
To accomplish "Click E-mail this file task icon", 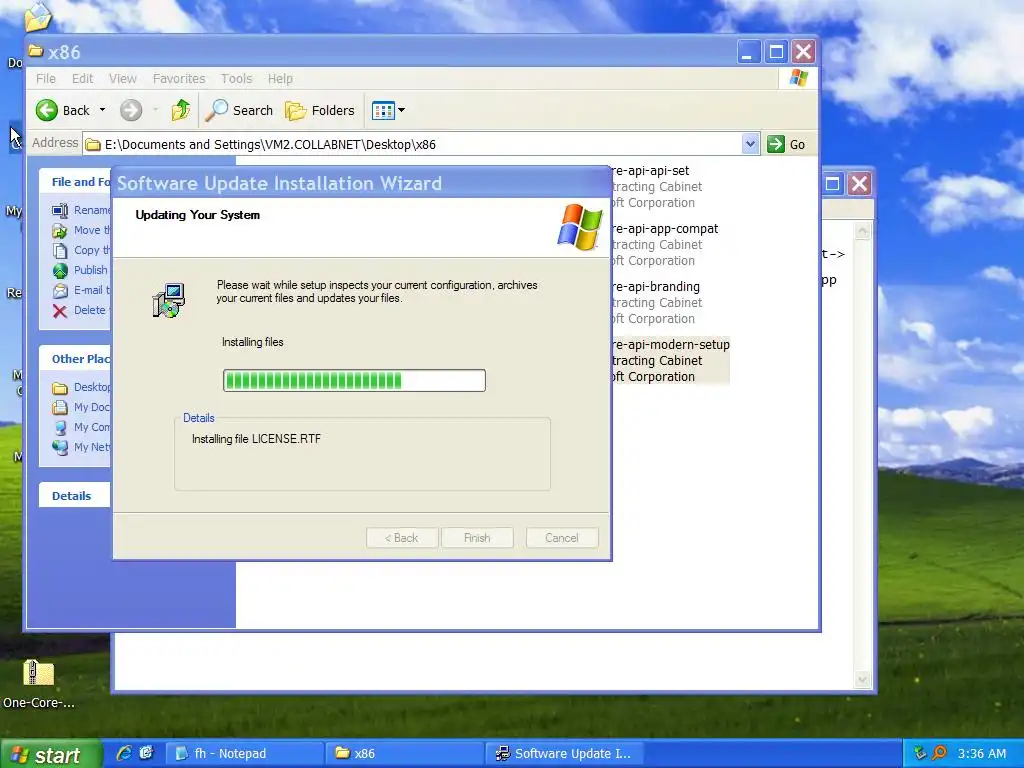I will (60, 291).
